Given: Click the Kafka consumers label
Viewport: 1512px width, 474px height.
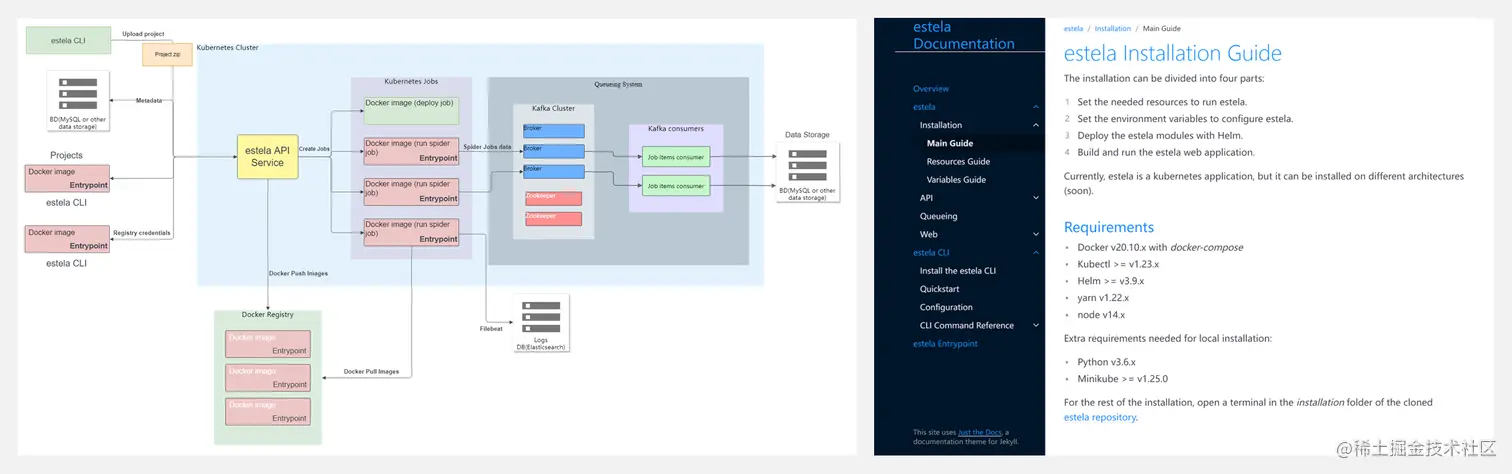Looking at the screenshot, I should (676, 129).
